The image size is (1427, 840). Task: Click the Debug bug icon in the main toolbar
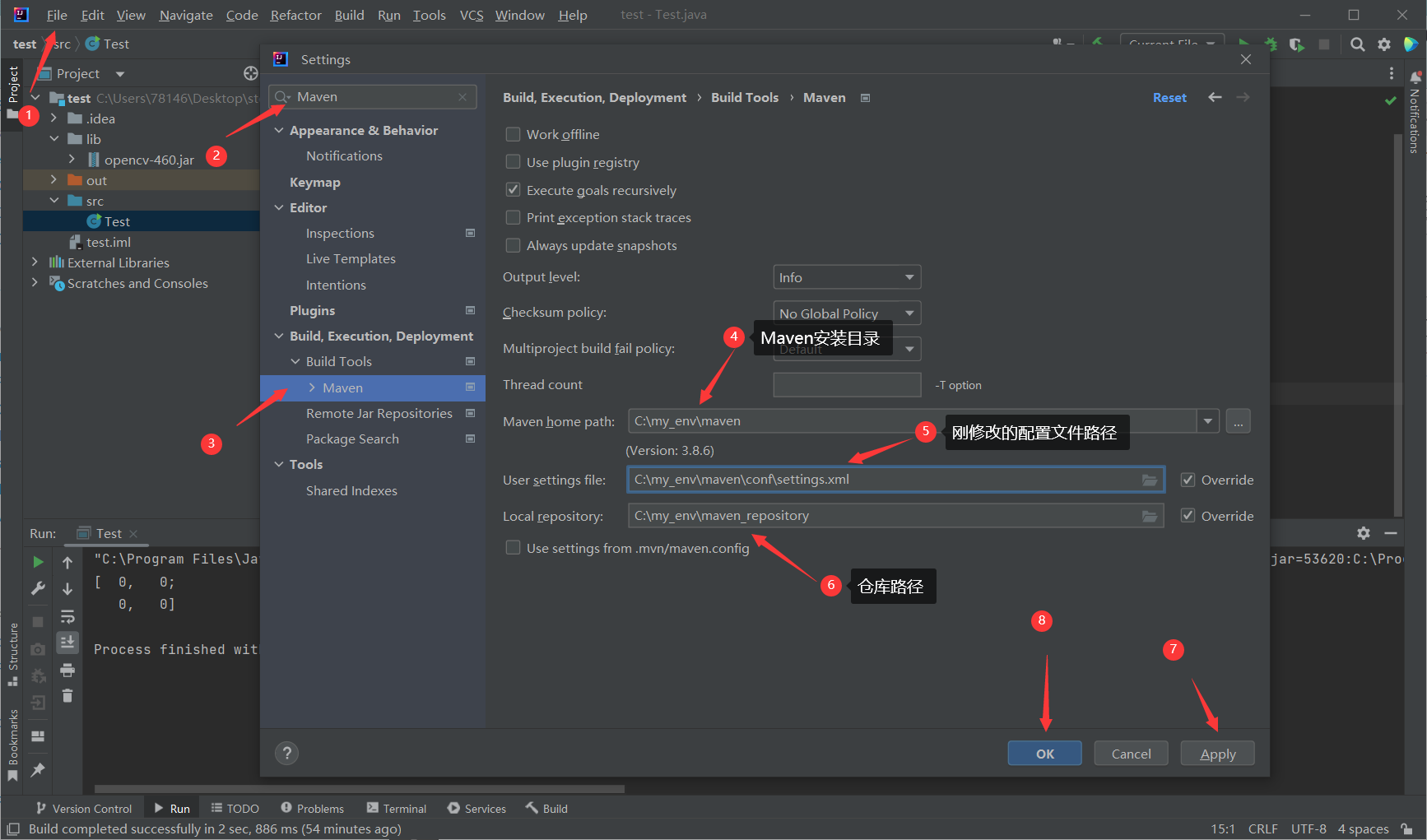point(1271,44)
